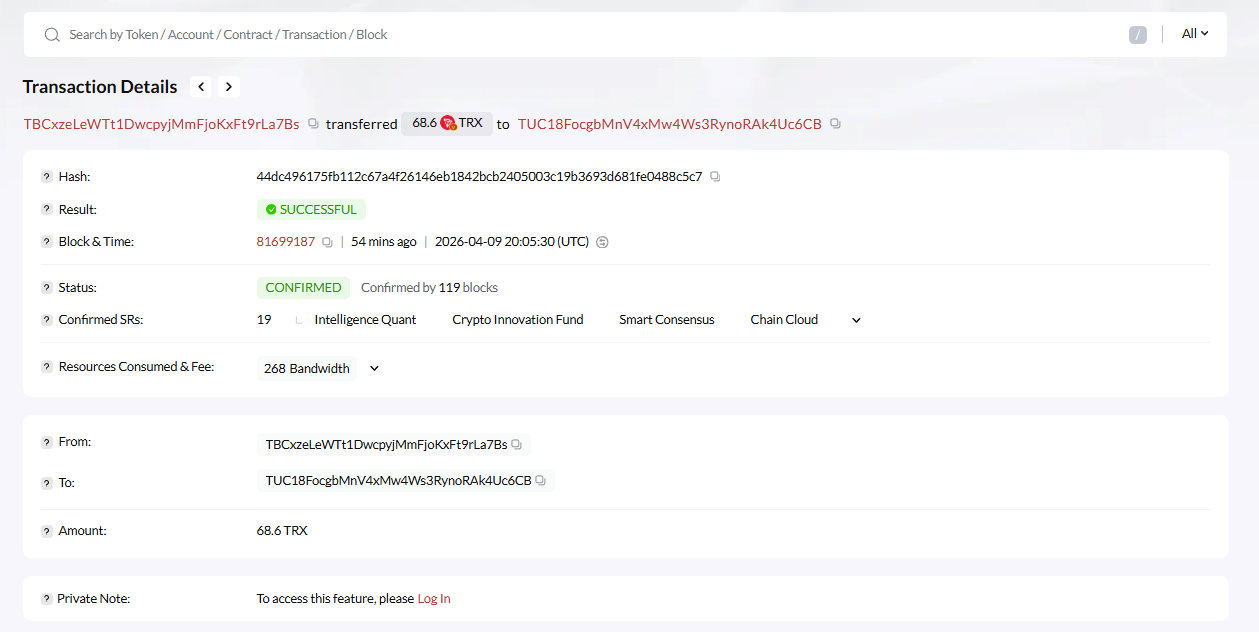Expand the Confirmed SRs list
Image resolution: width=1259 pixels, height=632 pixels.
[x=856, y=320]
